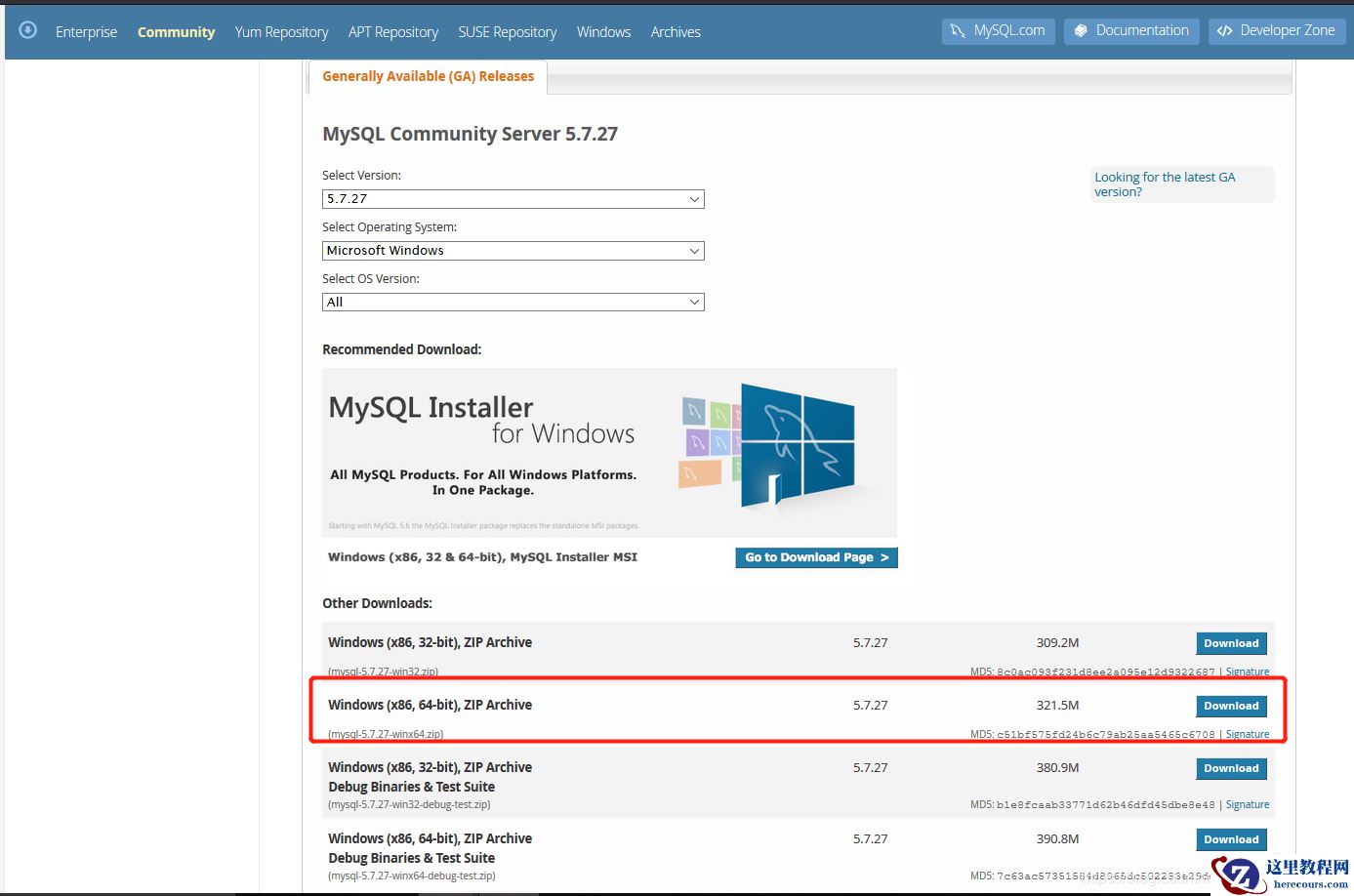The image size is (1354, 896).
Task: Open the Select OS Version dropdown
Action: [x=513, y=303]
